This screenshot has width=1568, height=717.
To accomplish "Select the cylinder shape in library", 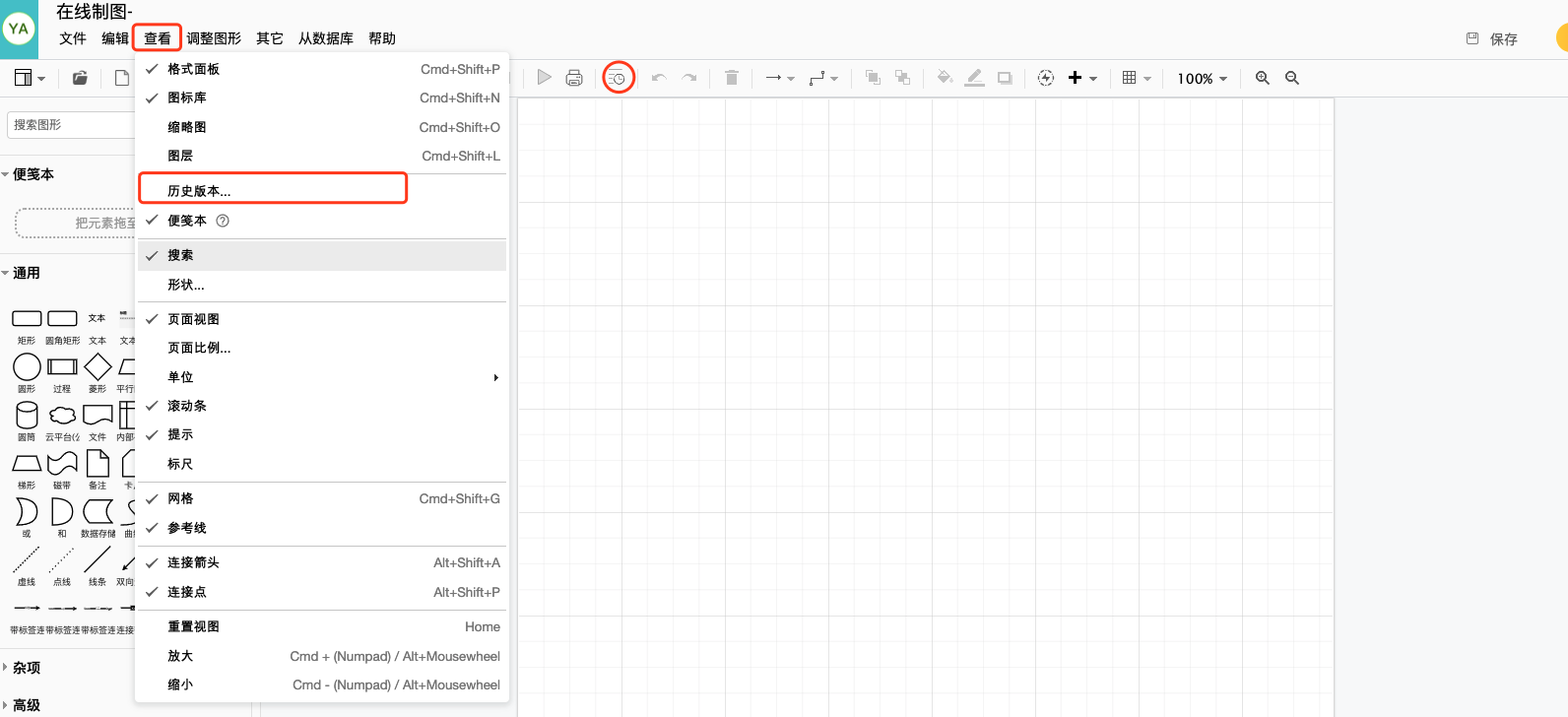I will pyautogui.click(x=27, y=415).
